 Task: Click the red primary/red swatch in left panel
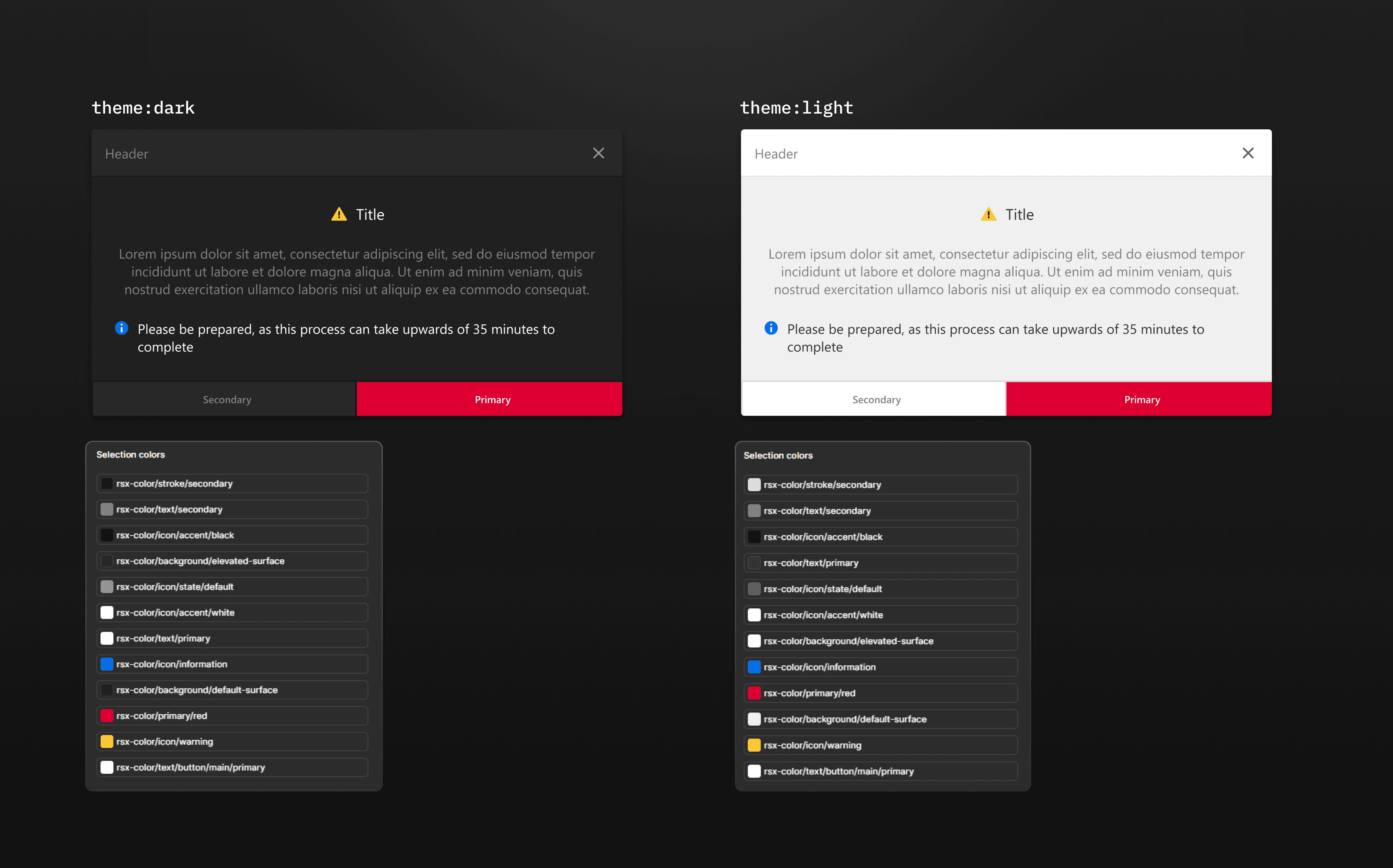[x=107, y=715]
